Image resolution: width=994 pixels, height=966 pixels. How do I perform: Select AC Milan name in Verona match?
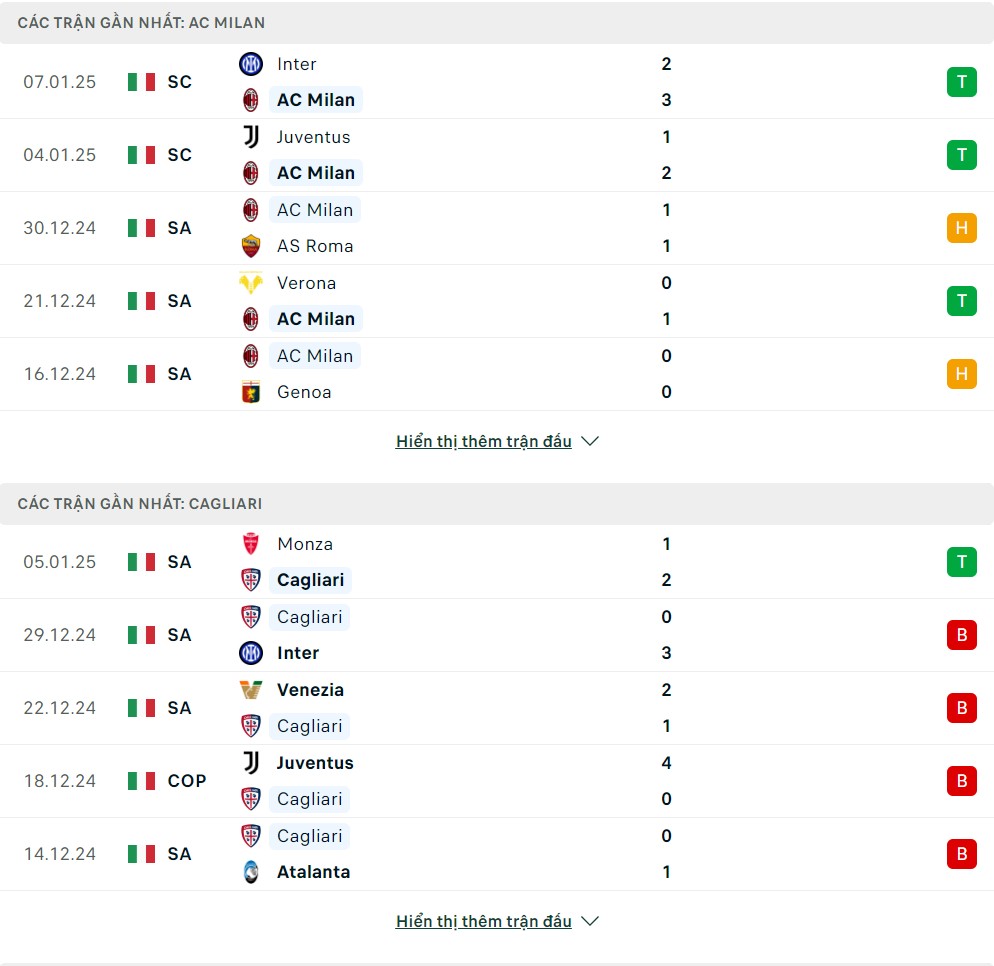(316, 319)
